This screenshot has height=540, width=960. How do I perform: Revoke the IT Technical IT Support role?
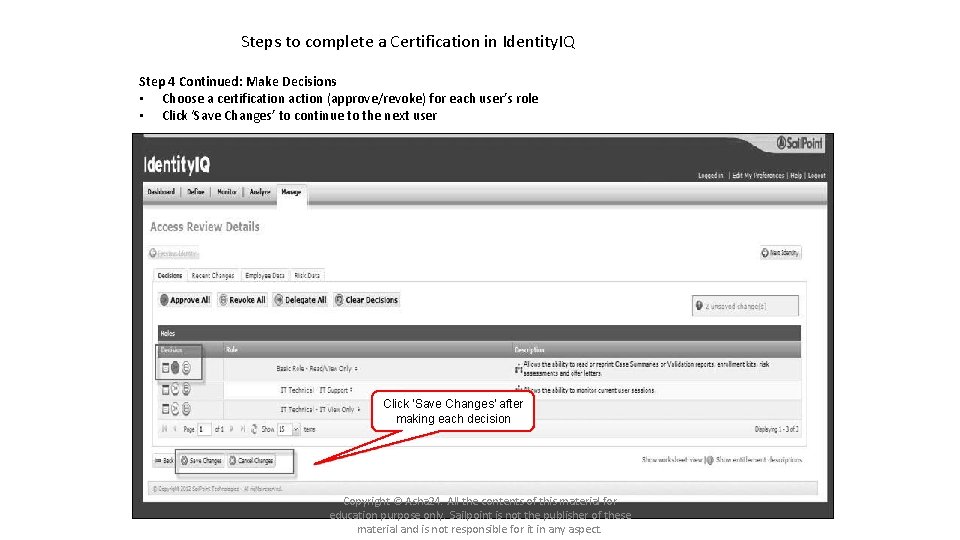[x=186, y=389]
